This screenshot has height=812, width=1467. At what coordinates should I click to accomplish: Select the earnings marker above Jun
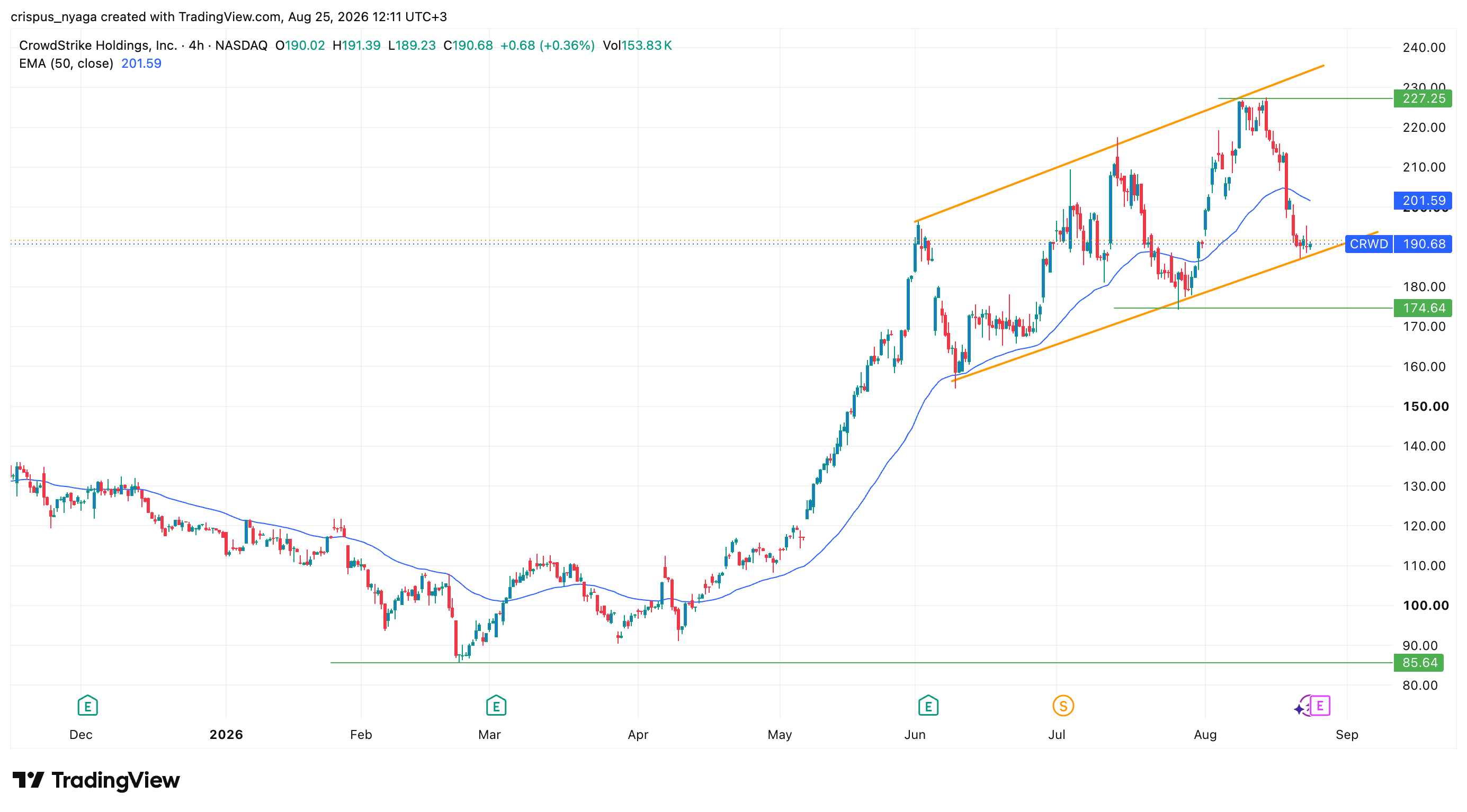click(928, 706)
